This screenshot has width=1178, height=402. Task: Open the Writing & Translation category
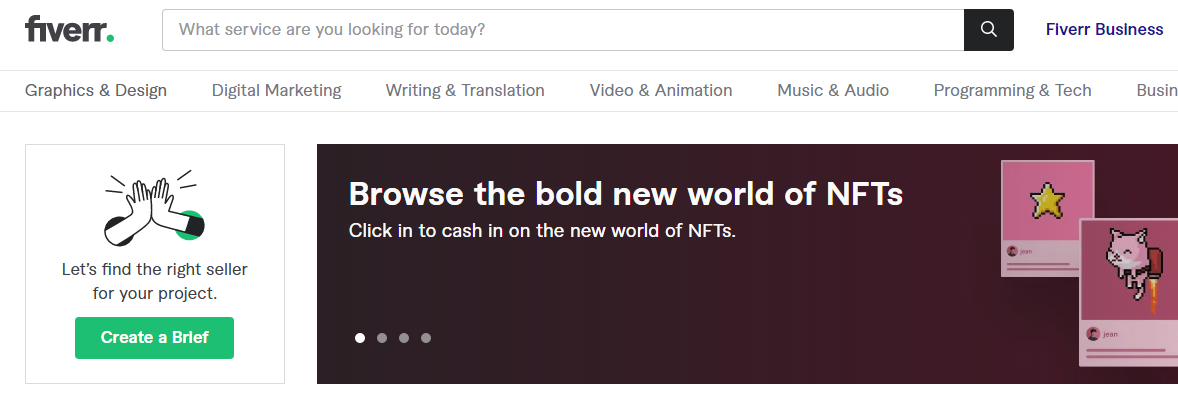point(465,90)
